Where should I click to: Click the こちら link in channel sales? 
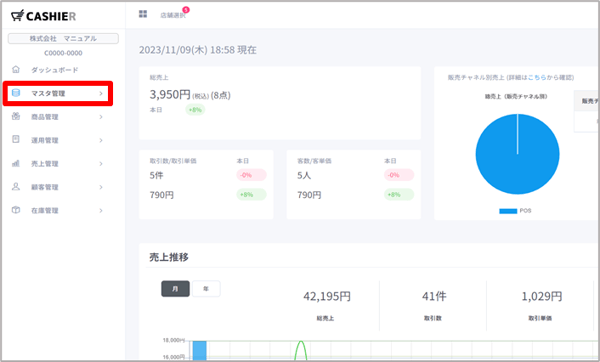(537, 77)
